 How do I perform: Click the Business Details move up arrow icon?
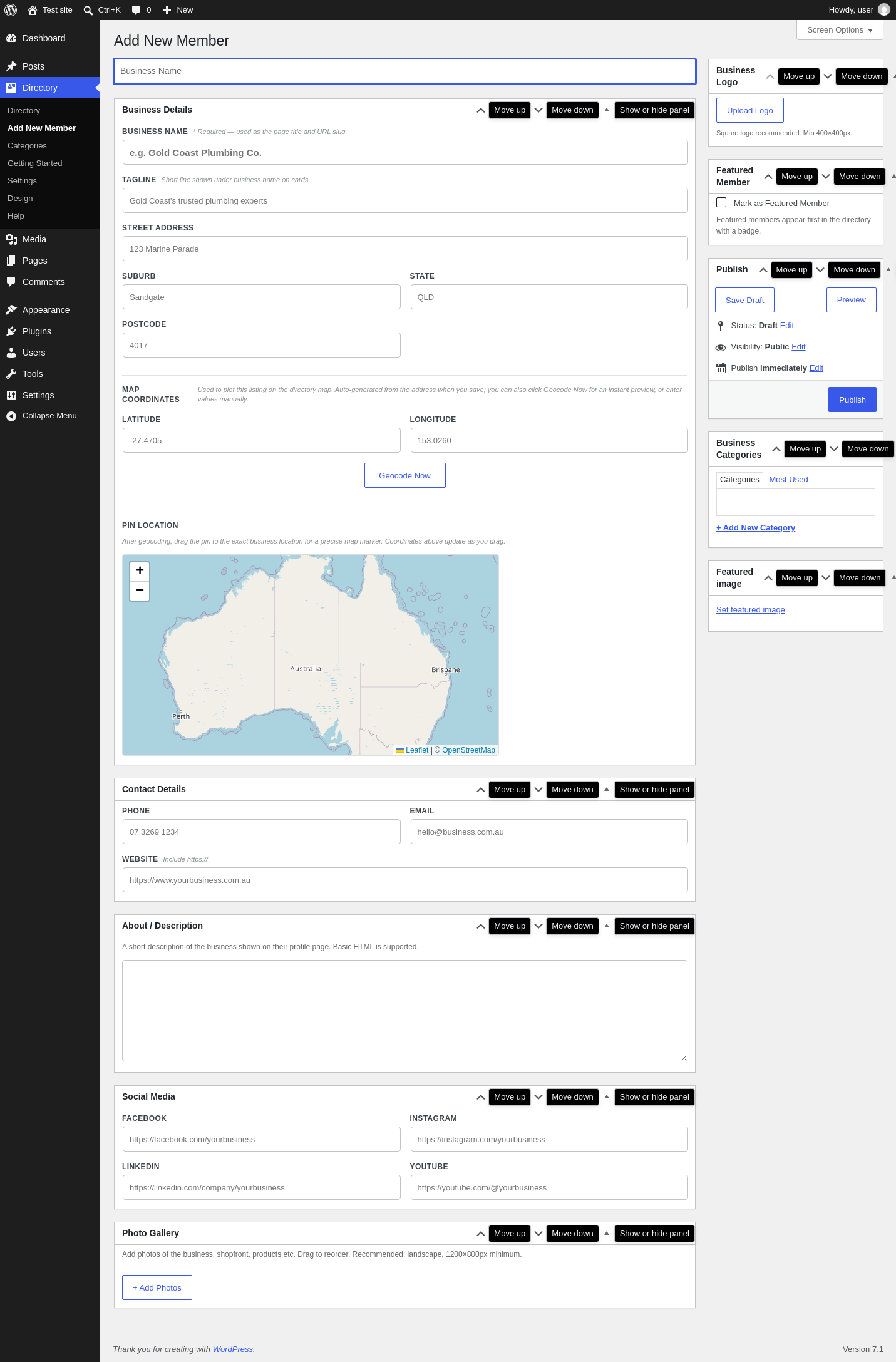pos(481,110)
